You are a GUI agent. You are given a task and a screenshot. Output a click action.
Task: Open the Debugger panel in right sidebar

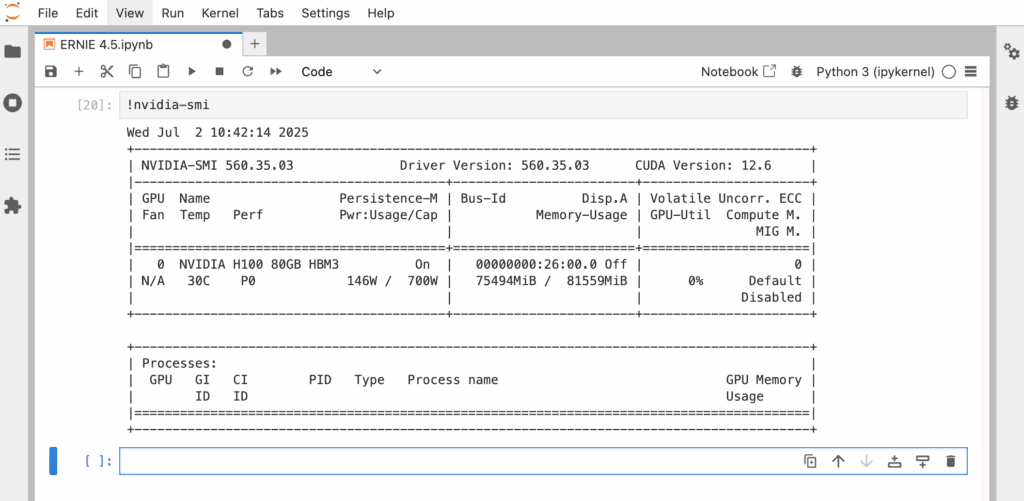click(x=1011, y=103)
